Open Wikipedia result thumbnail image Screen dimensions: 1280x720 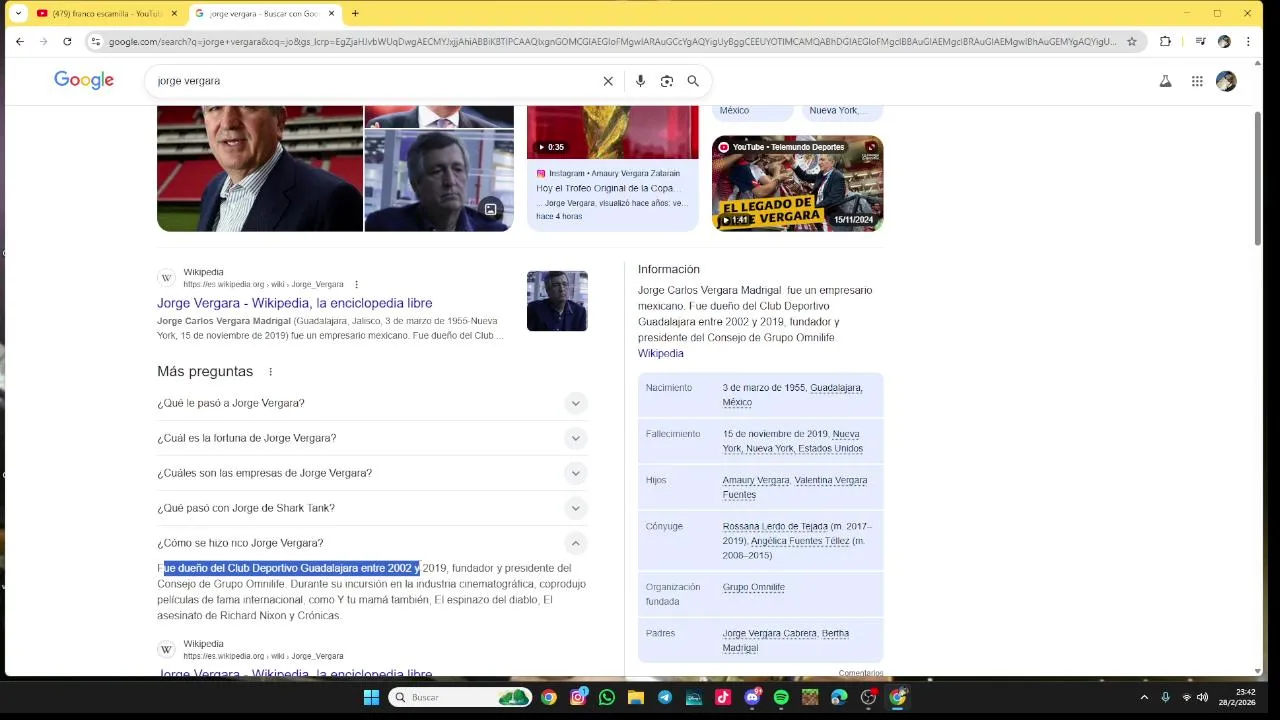click(557, 301)
